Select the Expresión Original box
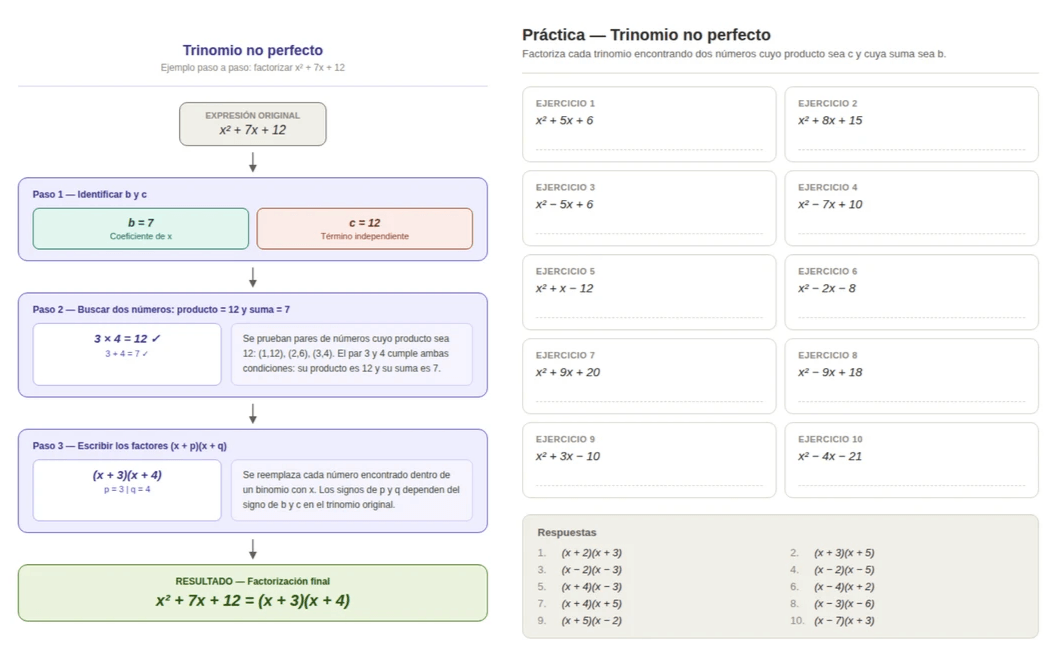Screen dimensions: 1047x647 pos(252,124)
